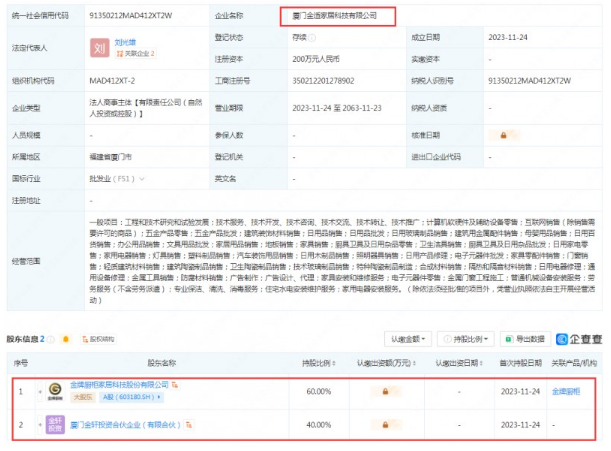Open the 持股比例 dropdown filter

[466, 339]
